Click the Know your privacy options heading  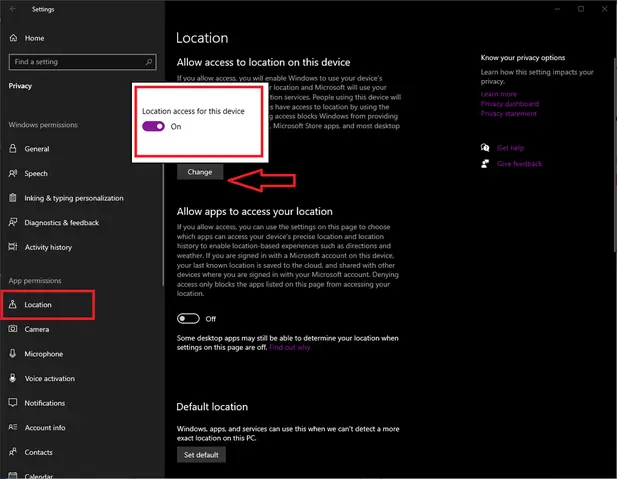[523, 57]
